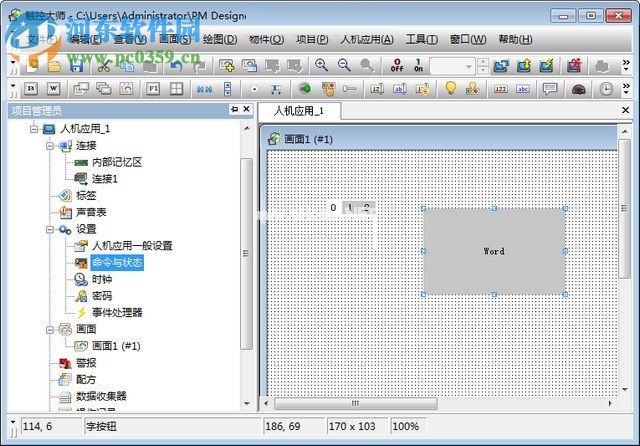
Task: Select 配方 tree item
Action: 86,379
